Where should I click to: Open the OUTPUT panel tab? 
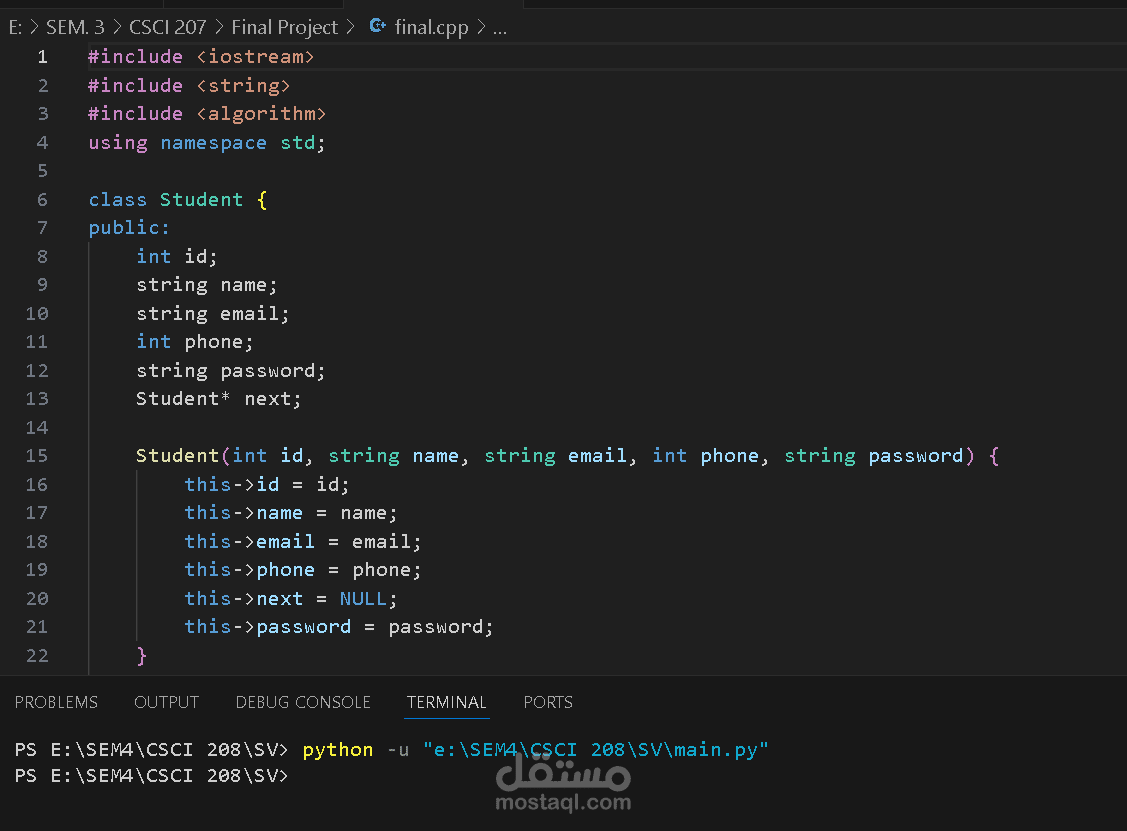click(166, 702)
